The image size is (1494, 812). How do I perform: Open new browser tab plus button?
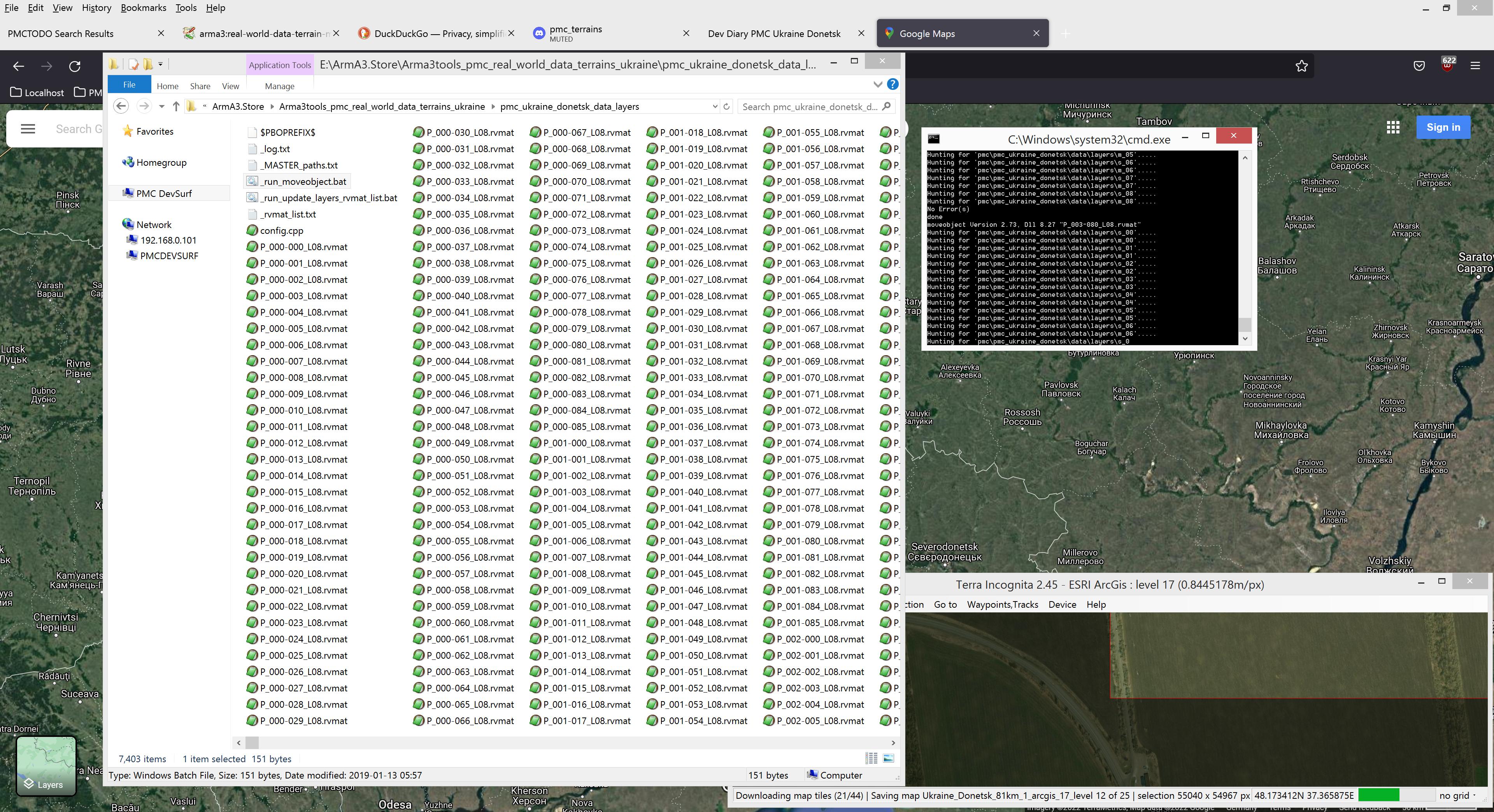(1065, 33)
